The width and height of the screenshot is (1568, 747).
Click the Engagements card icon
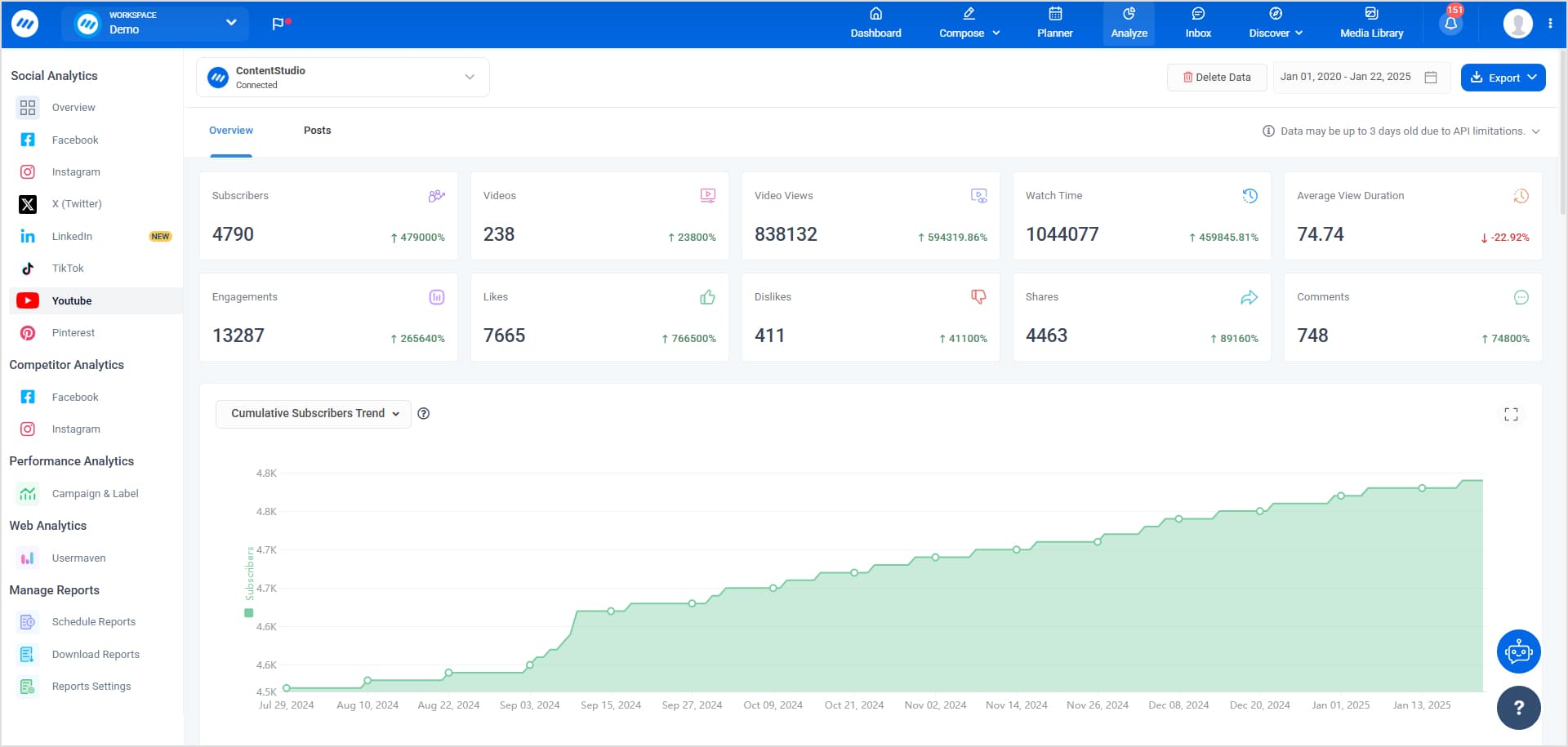click(437, 297)
